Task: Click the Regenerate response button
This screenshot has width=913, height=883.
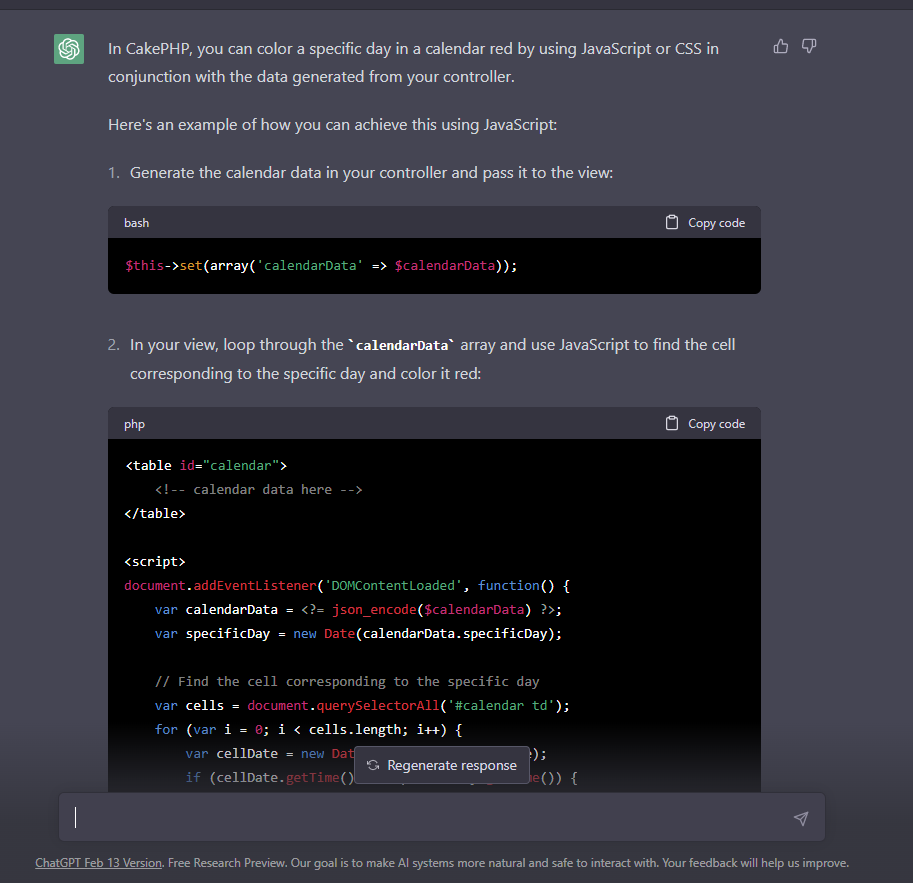Action: coord(442,764)
